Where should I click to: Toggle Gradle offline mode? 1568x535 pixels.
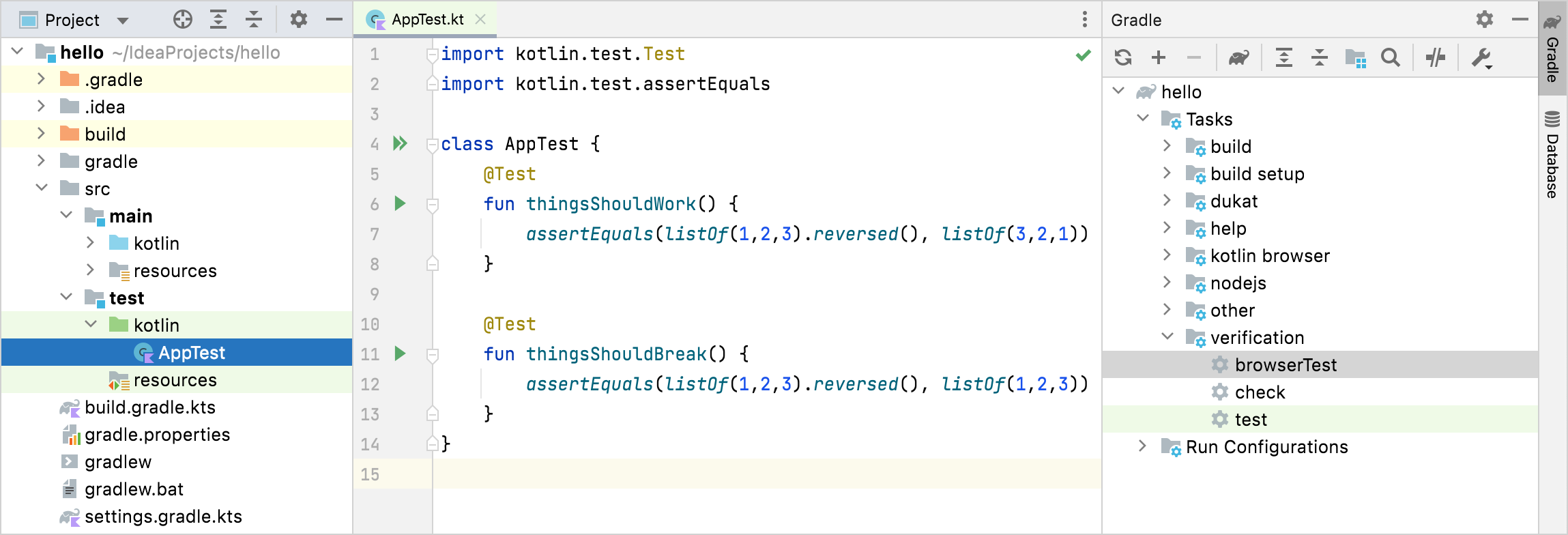coord(1436,57)
